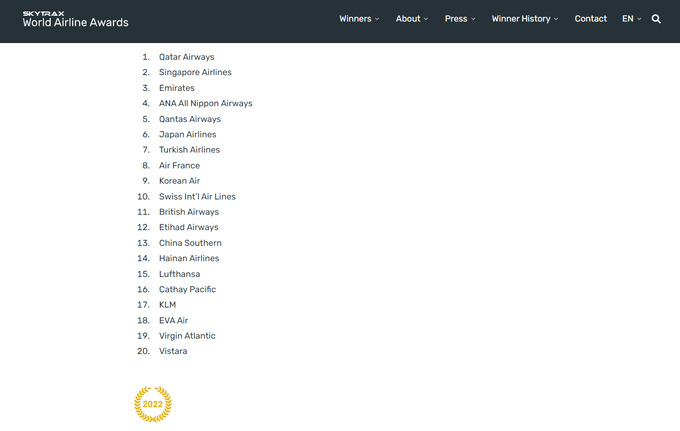680x431 pixels.
Task: Select Swiss Int'l Air Lines entry
Action: click(x=197, y=197)
